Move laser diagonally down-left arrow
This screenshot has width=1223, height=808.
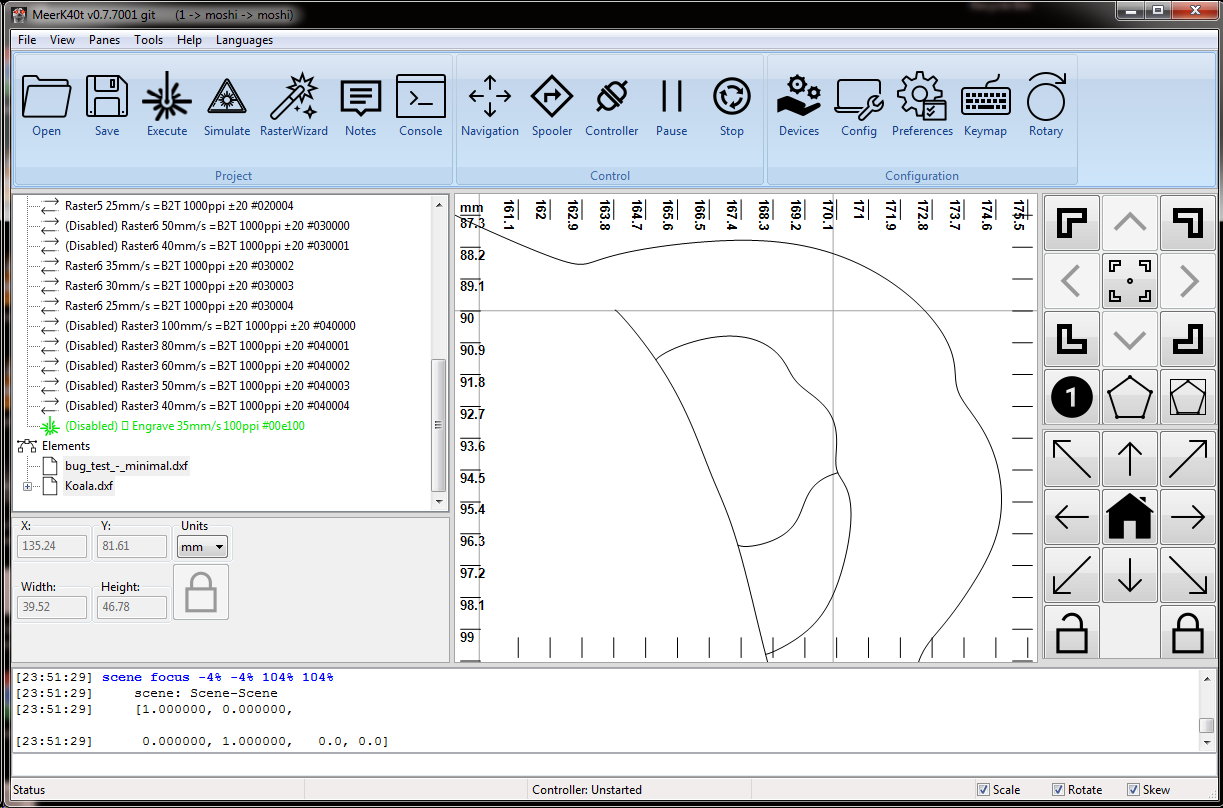pos(1072,575)
